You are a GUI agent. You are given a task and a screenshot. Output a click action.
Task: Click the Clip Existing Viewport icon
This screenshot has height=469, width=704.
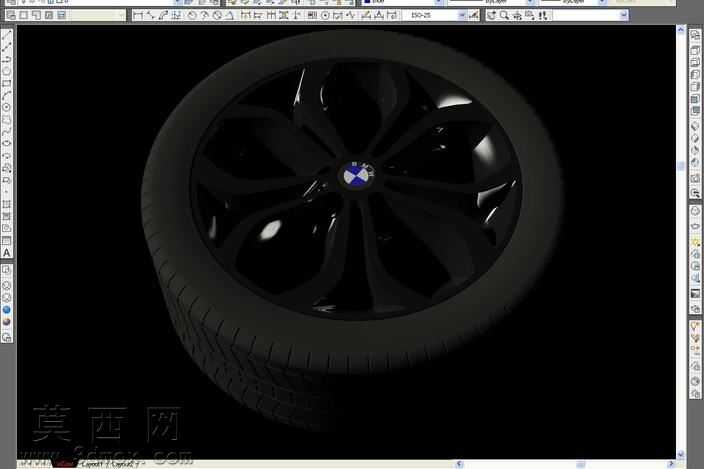[62, 15]
